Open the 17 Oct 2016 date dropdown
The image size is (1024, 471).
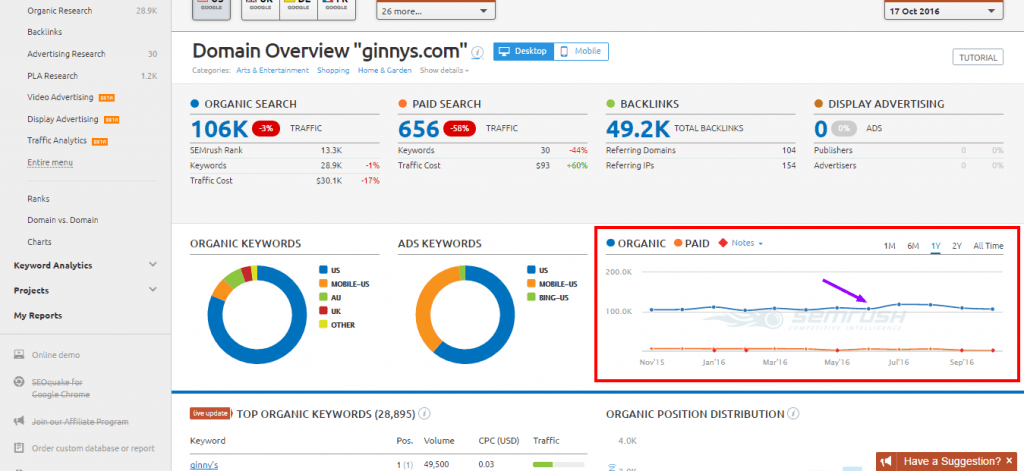[943, 11]
